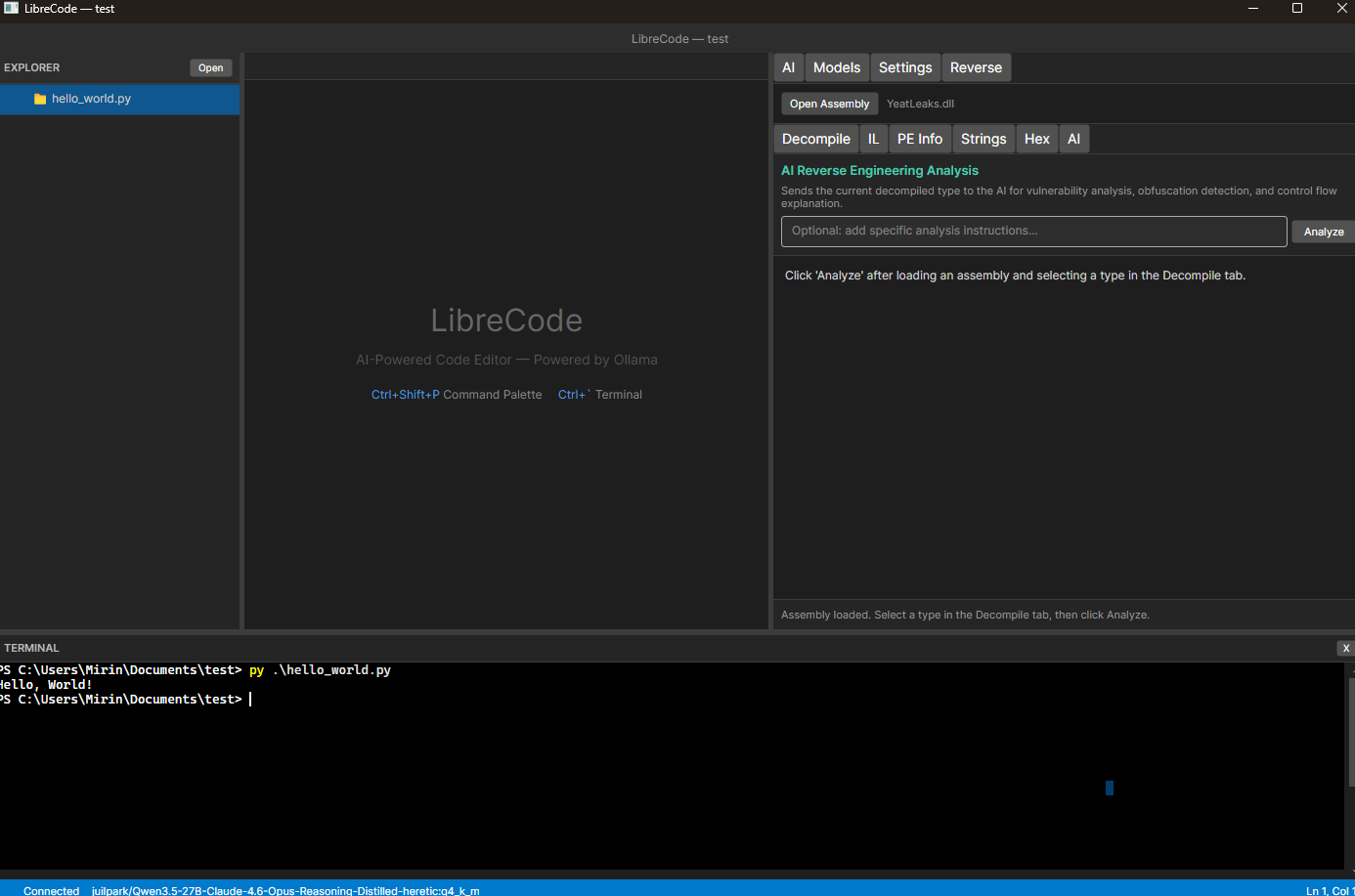Click the 'AI Reverse Engineering Analysis' heading

880,170
